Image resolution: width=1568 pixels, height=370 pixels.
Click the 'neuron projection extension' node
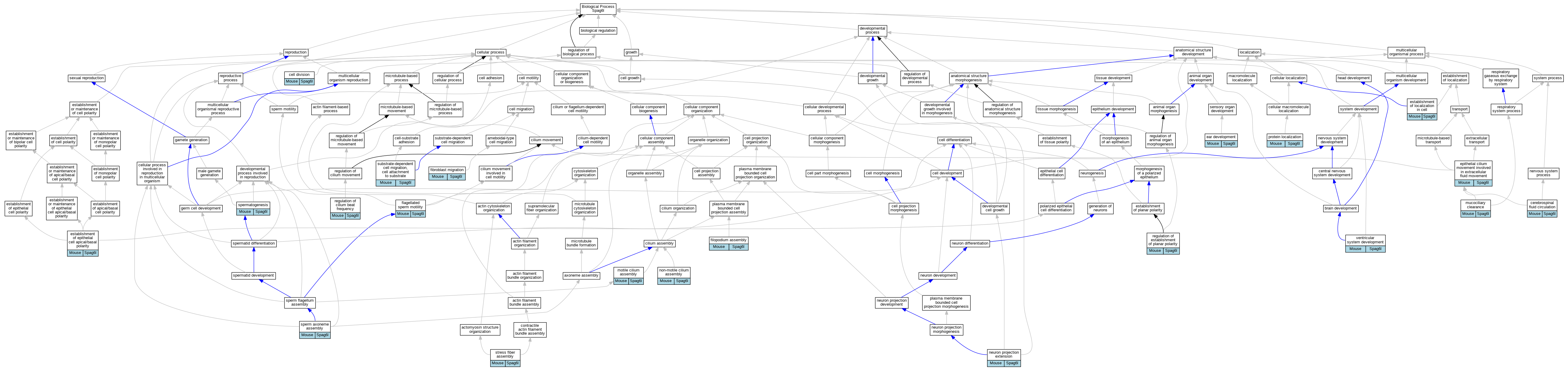tap(1004, 358)
